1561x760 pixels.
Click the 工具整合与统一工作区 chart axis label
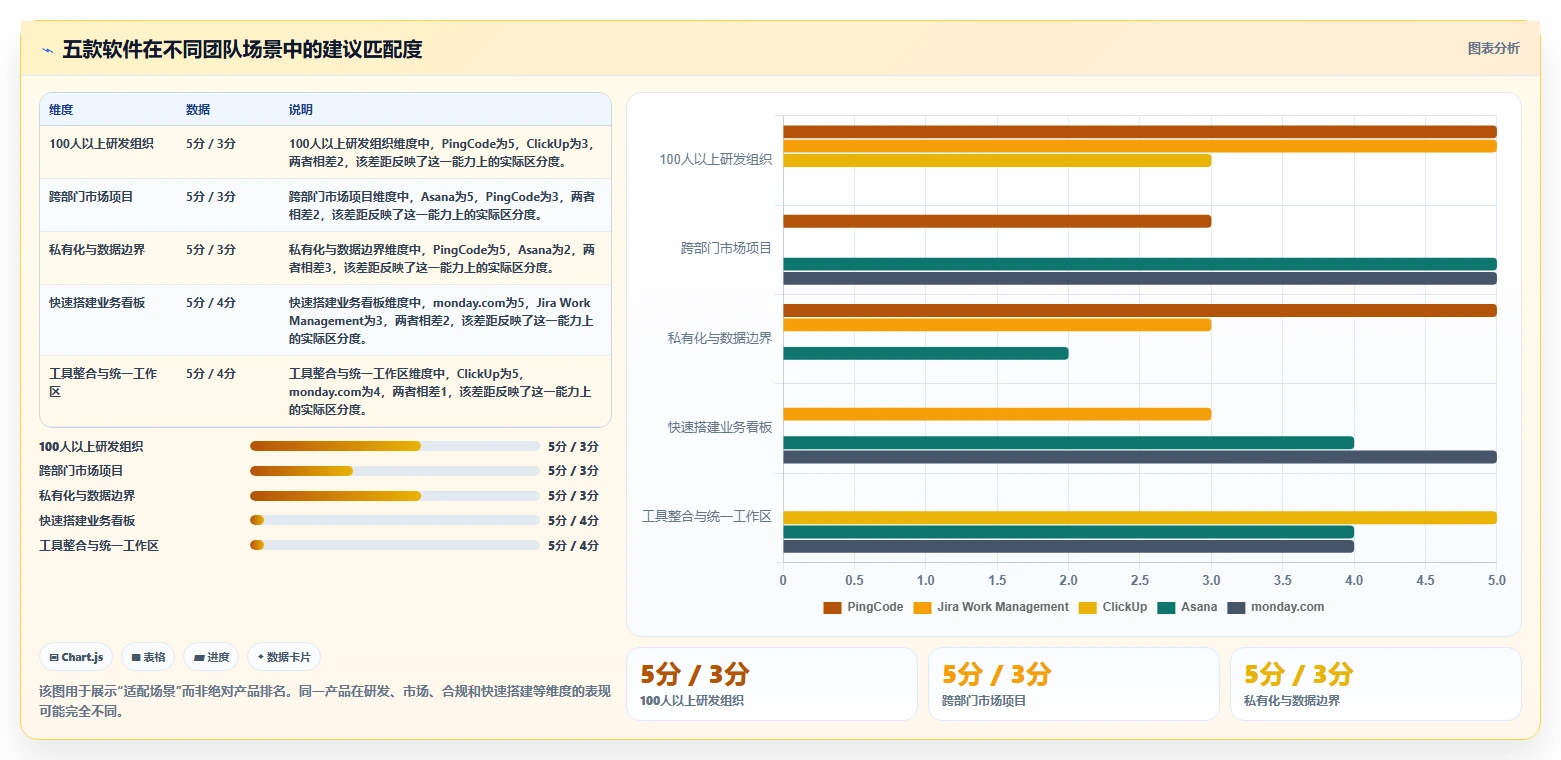tap(707, 516)
